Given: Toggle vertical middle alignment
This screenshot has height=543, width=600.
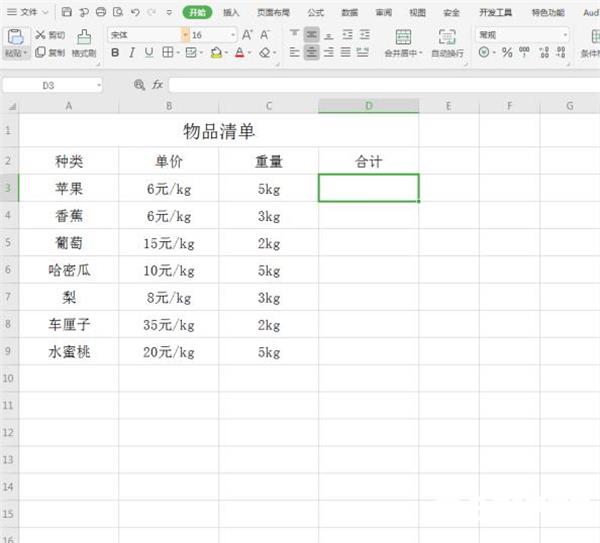Looking at the screenshot, I should pyautogui.click(x=311, y=35).
